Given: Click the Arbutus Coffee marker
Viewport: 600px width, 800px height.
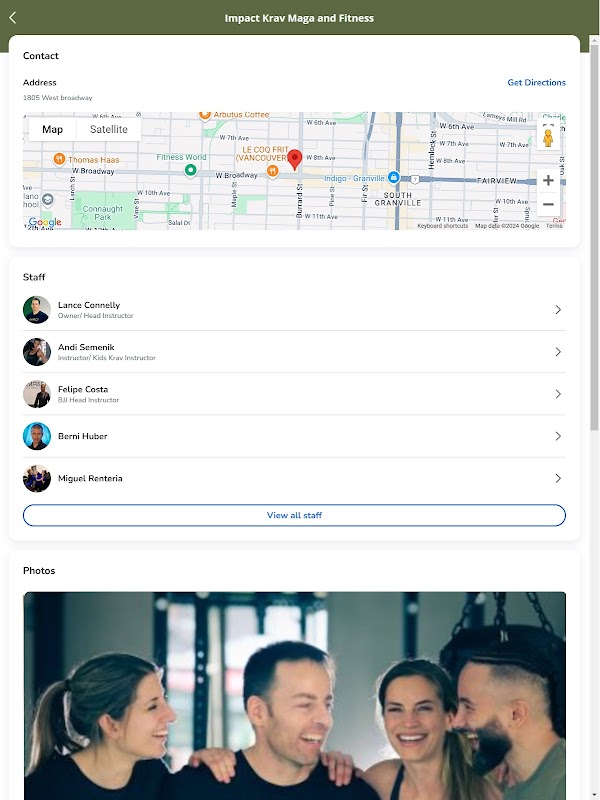Looking at the screenshot, I should 205,115.
